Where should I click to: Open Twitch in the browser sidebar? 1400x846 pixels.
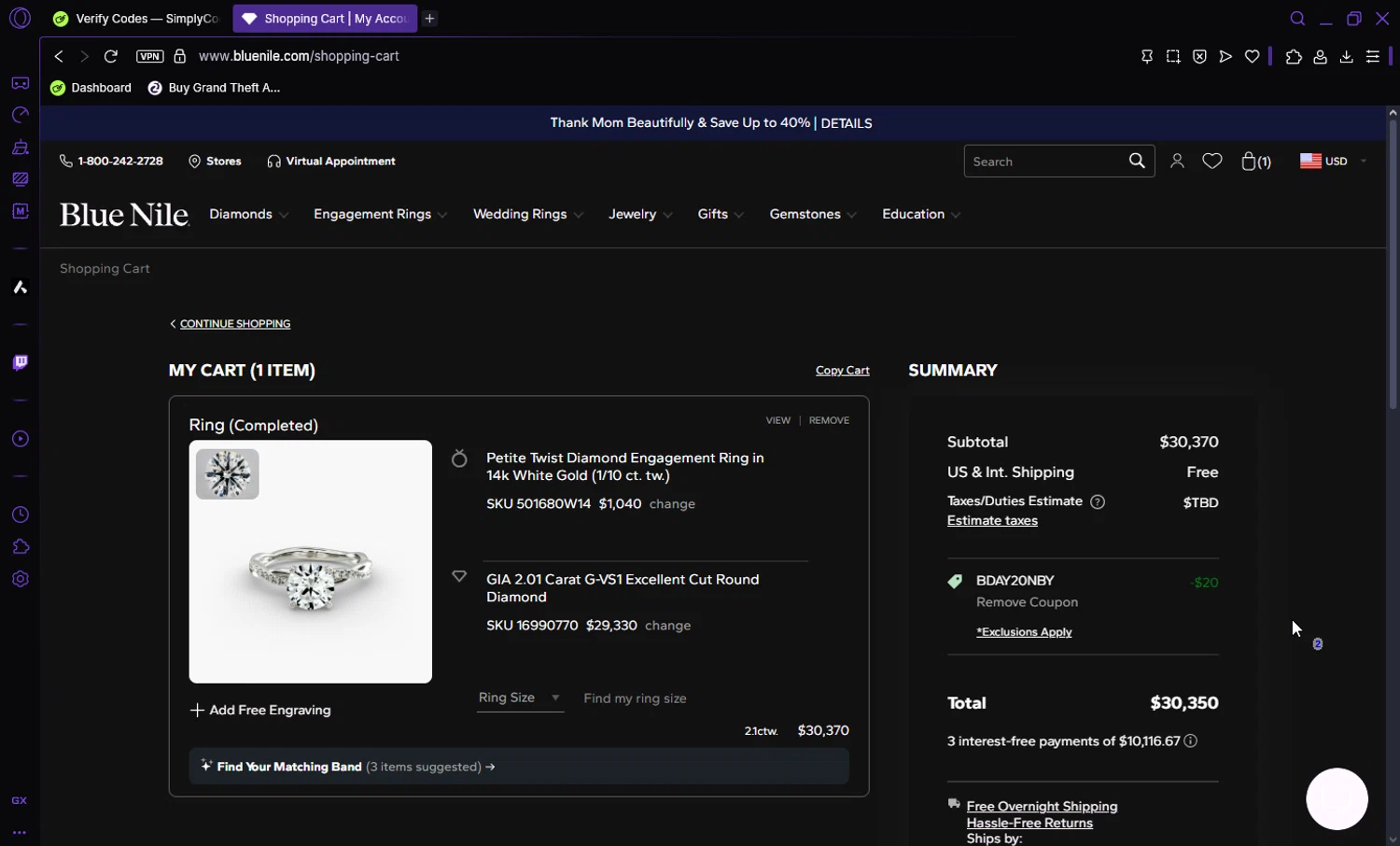20,362
